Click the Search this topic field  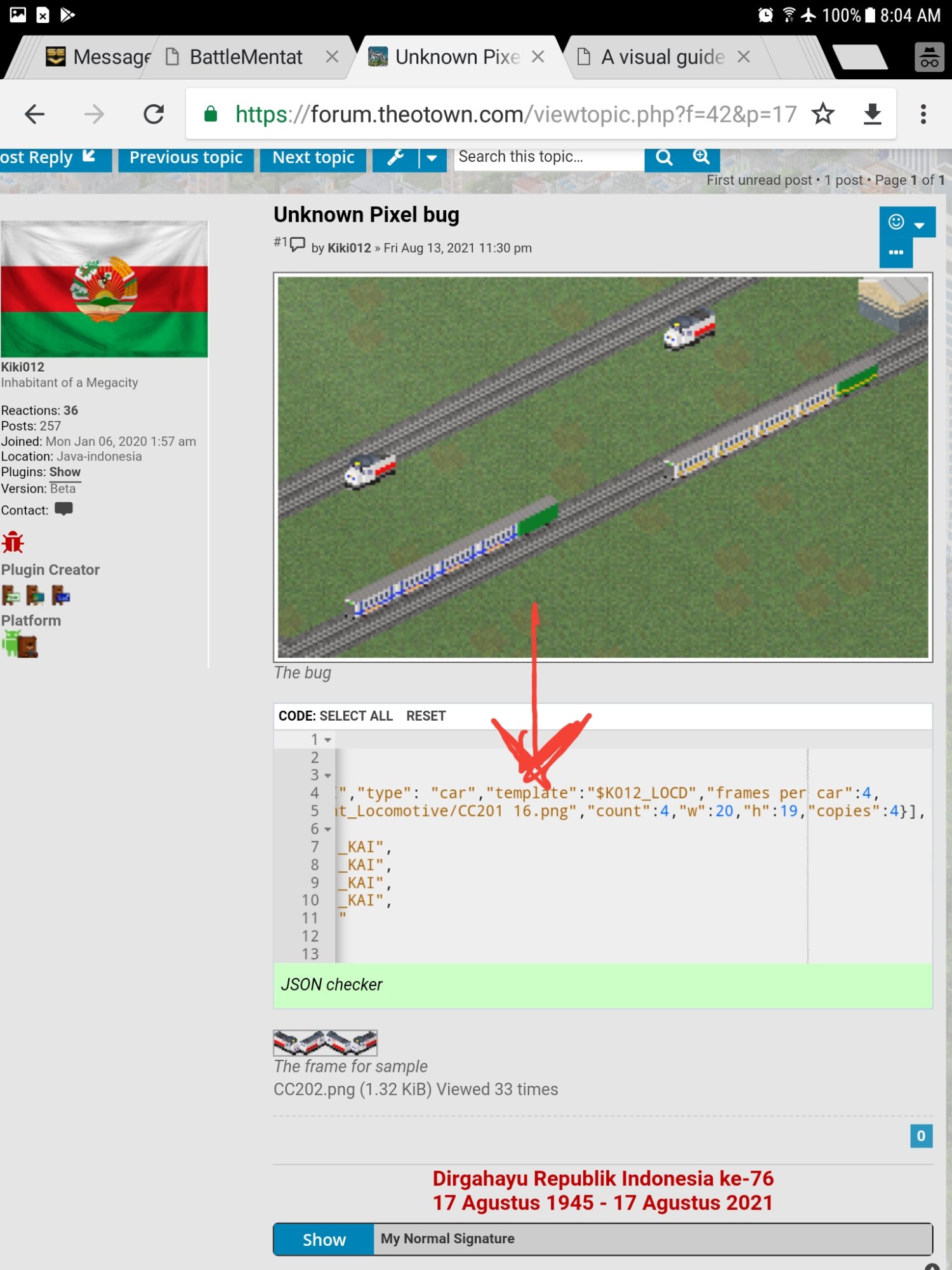click(549, 157)
